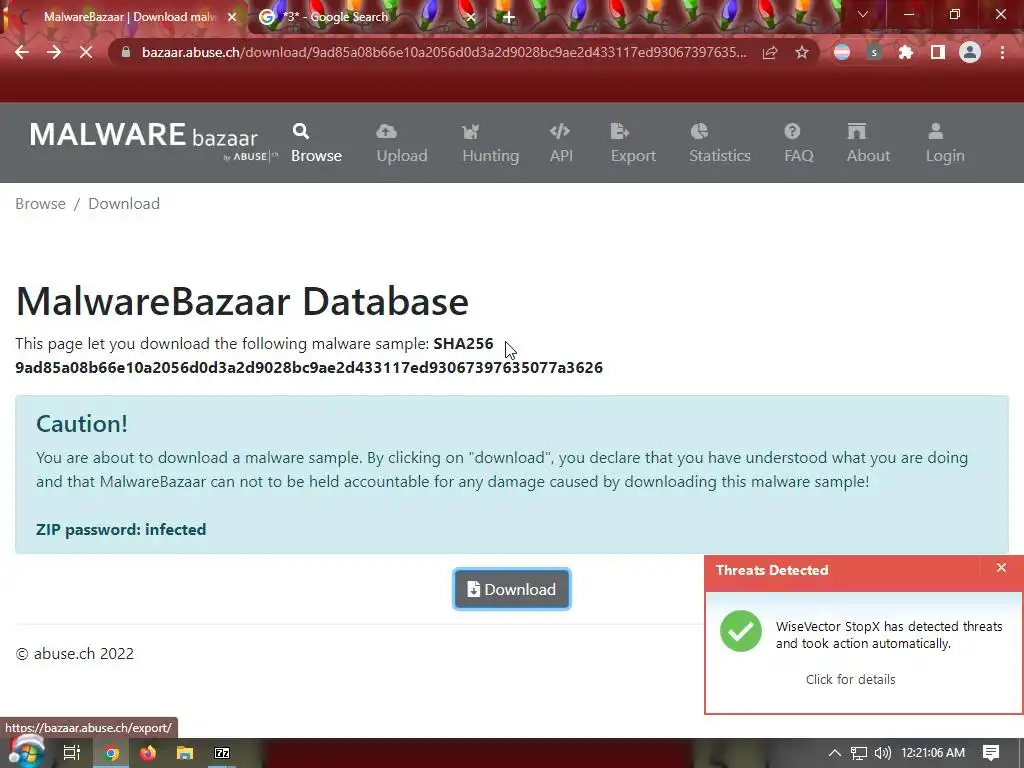Viewport: 1024px width, 768px height.
Task: Show hidden system tray icons
Action: pyautogui.click(x=835, y=753)
